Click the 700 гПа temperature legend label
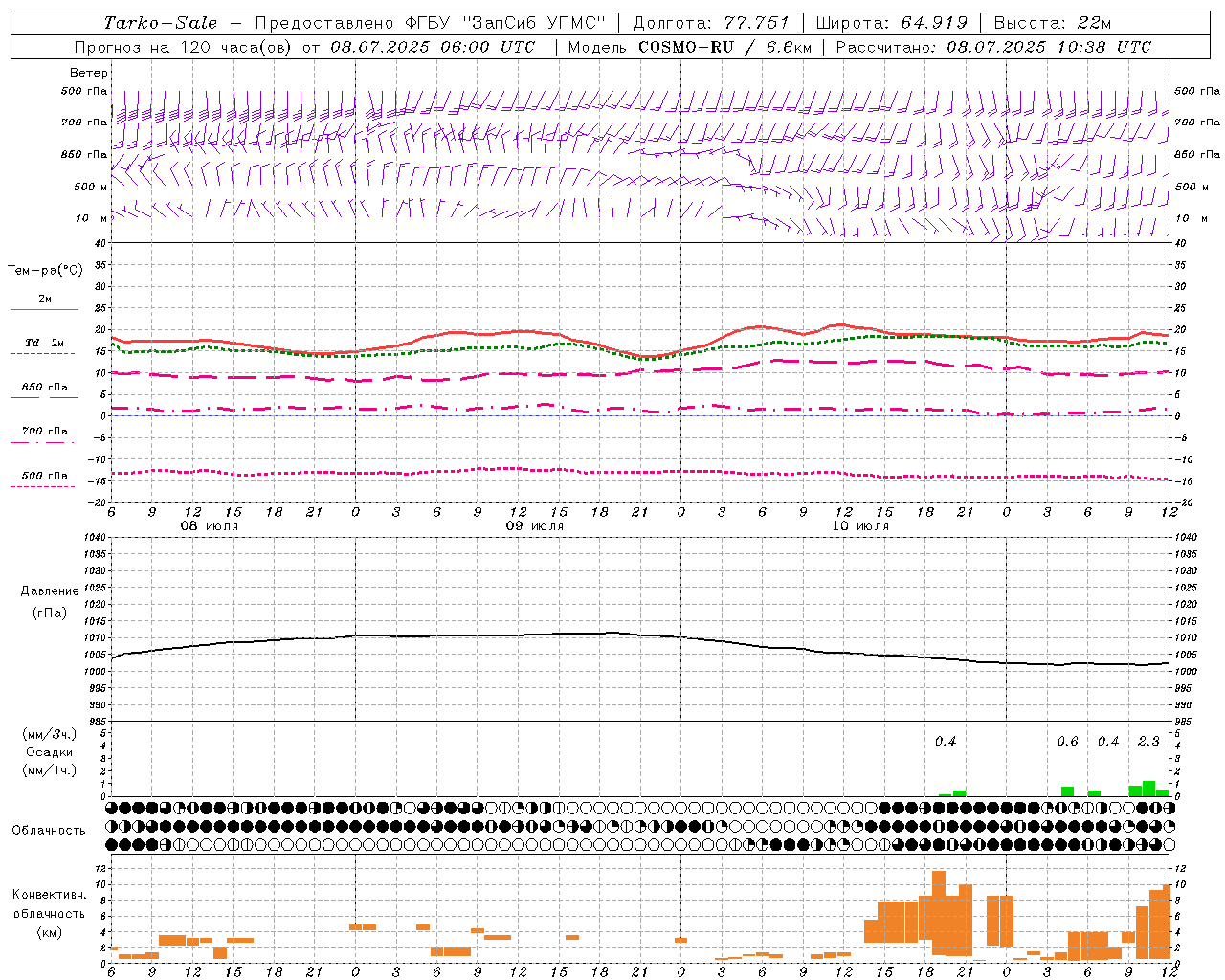Viewport: 1225px width, 980px height. 45,432
